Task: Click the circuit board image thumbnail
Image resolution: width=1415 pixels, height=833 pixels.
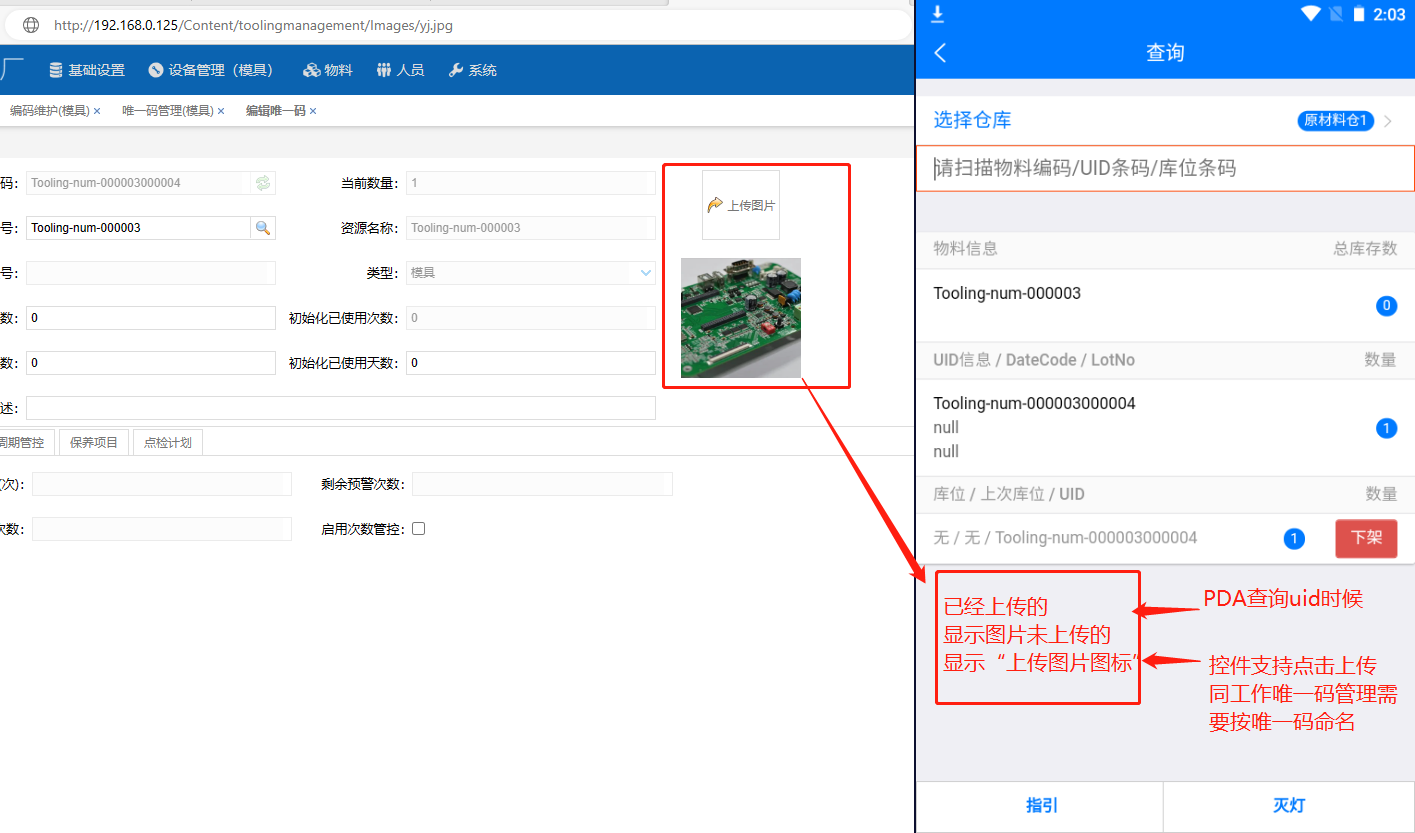Action: point(741,318)
